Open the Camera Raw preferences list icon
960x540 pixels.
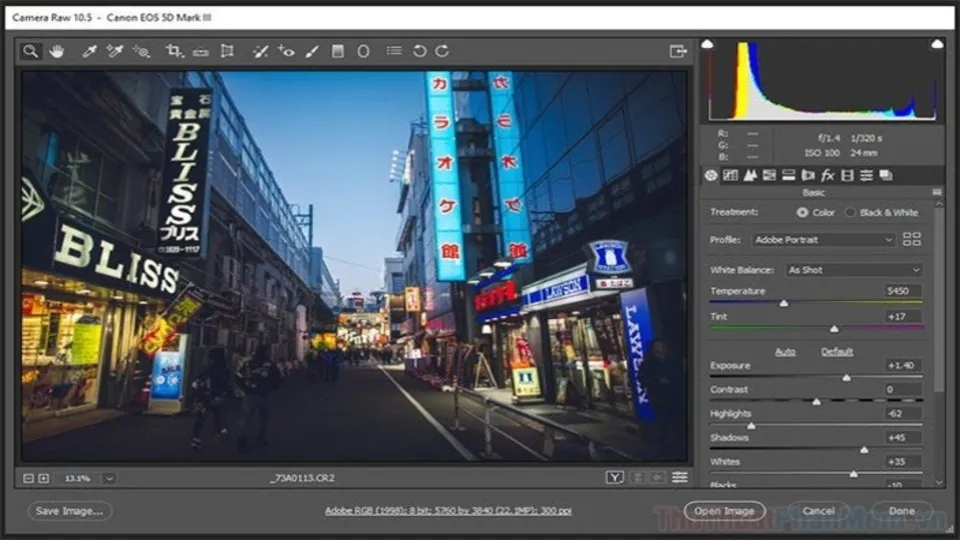(394, 51)
